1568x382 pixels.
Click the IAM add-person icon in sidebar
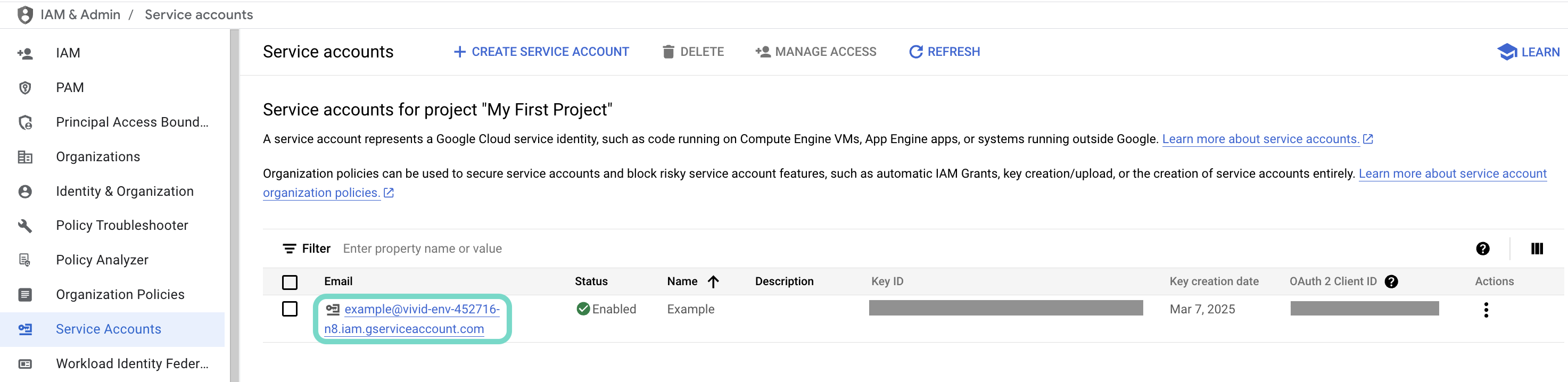25,54
